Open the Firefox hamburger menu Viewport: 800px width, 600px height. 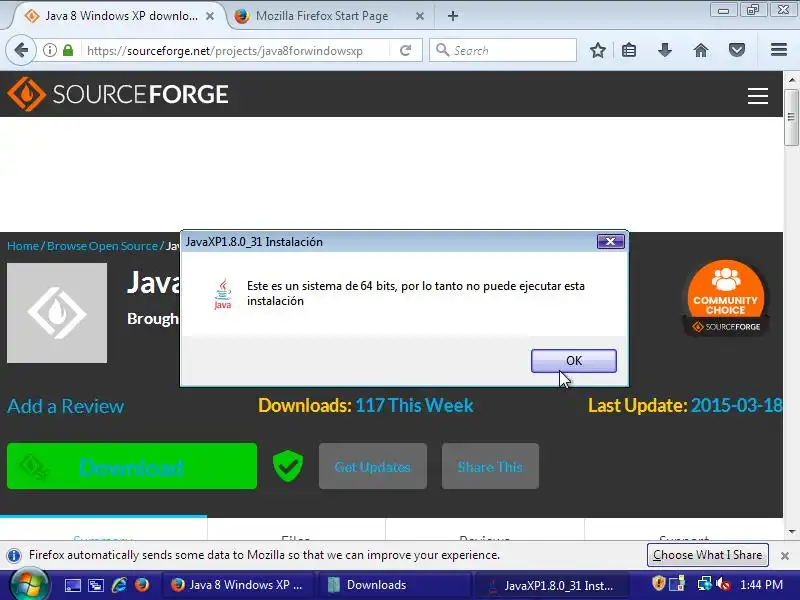pos(779,49)
